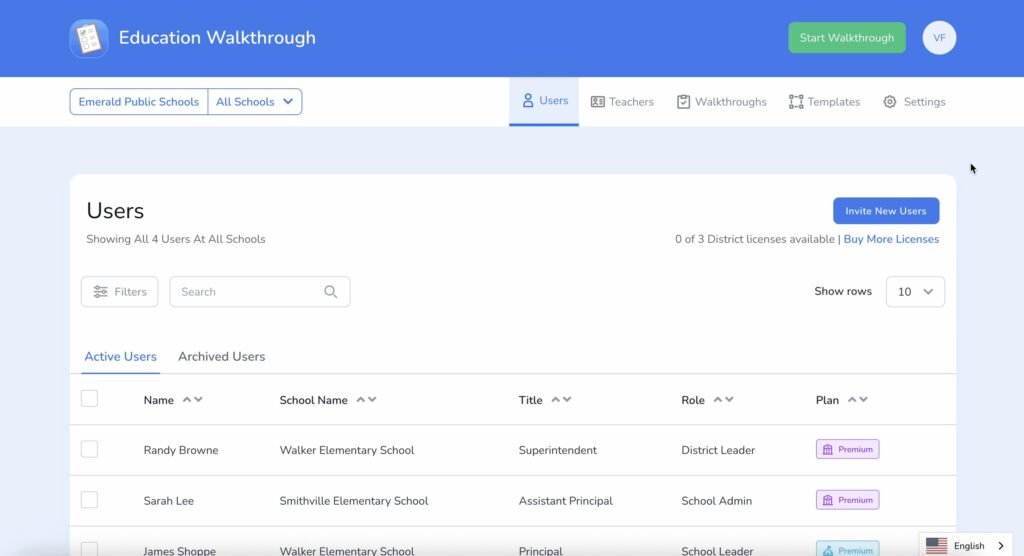1024x556 pixels.
Task: Sort by Role column arrows
Action: (x=723, y=400)
